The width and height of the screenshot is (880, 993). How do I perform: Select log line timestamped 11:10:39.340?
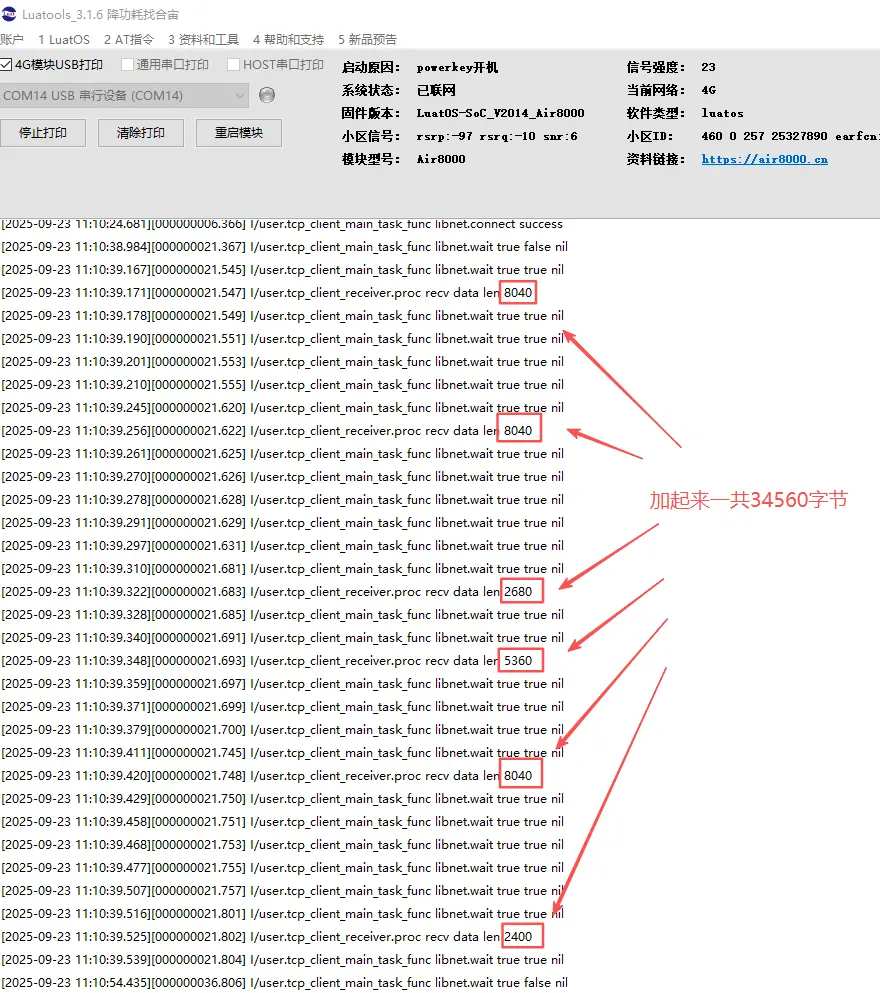click(x=282, y=638)
